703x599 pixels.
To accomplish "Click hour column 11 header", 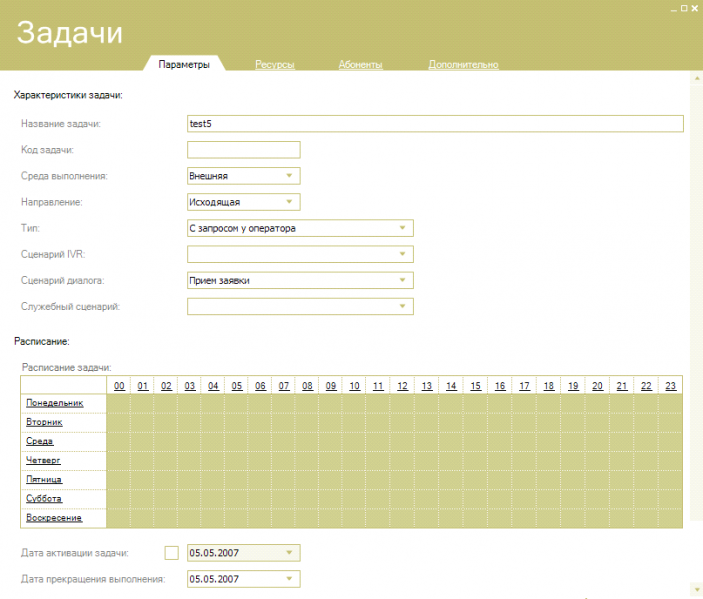I will point(378,386).
